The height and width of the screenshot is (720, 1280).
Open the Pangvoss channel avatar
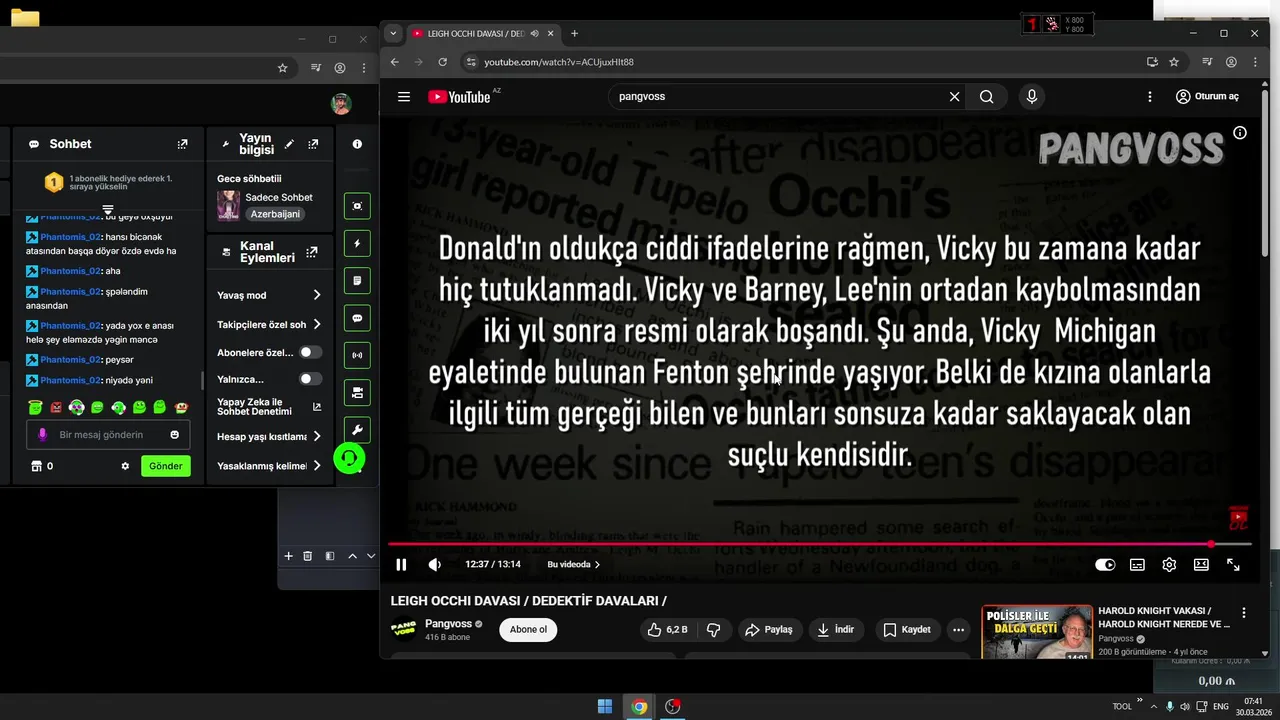point(403,630)
